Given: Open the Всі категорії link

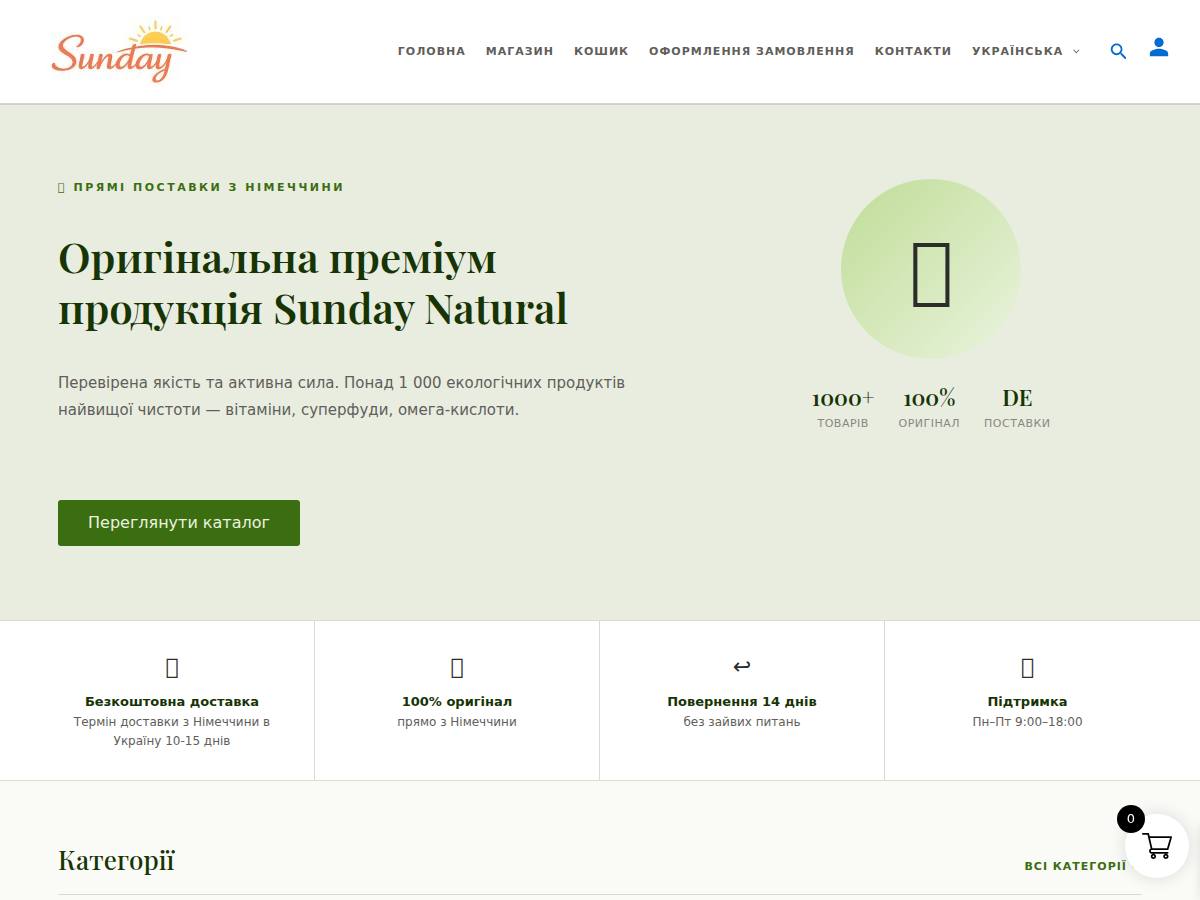Looking at the screenshot, I should [x=1075, y=866].
